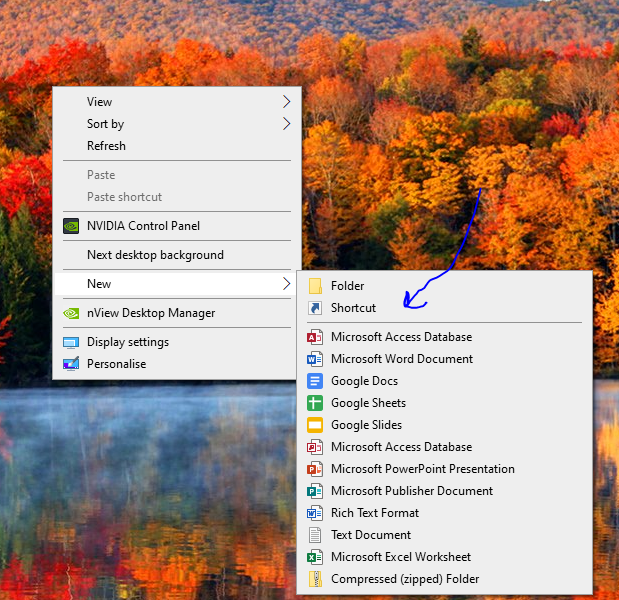Click the Personalise icon

coord(71,364)
